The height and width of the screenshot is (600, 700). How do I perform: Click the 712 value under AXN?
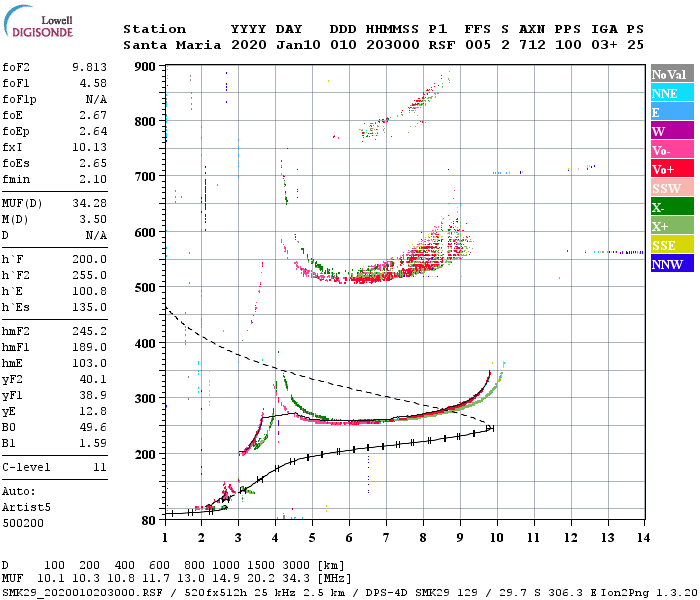click(x=532, y=45)
